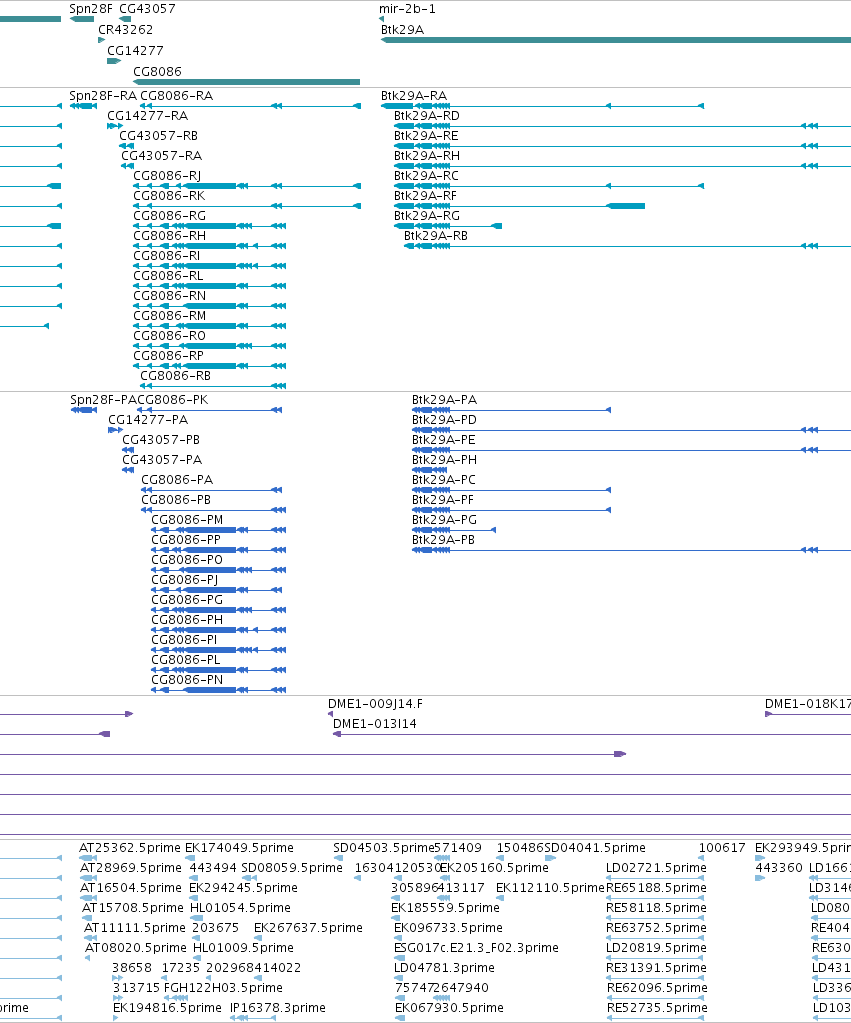851x1023 pixels.
Task: Select protein CG8086-PK
Action: [x=173, y=400]
